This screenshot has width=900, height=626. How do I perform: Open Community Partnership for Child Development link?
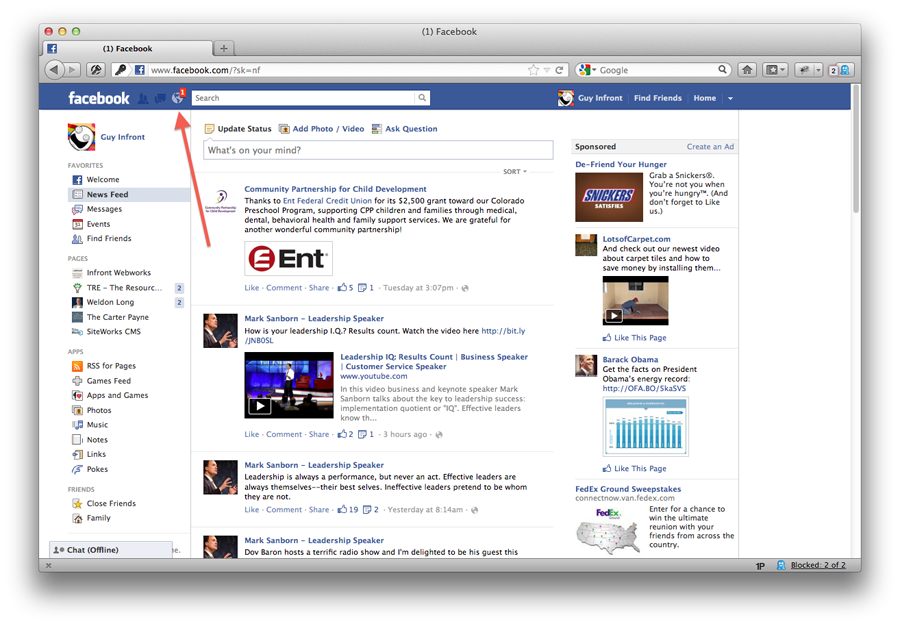click(x=335, y=189)
